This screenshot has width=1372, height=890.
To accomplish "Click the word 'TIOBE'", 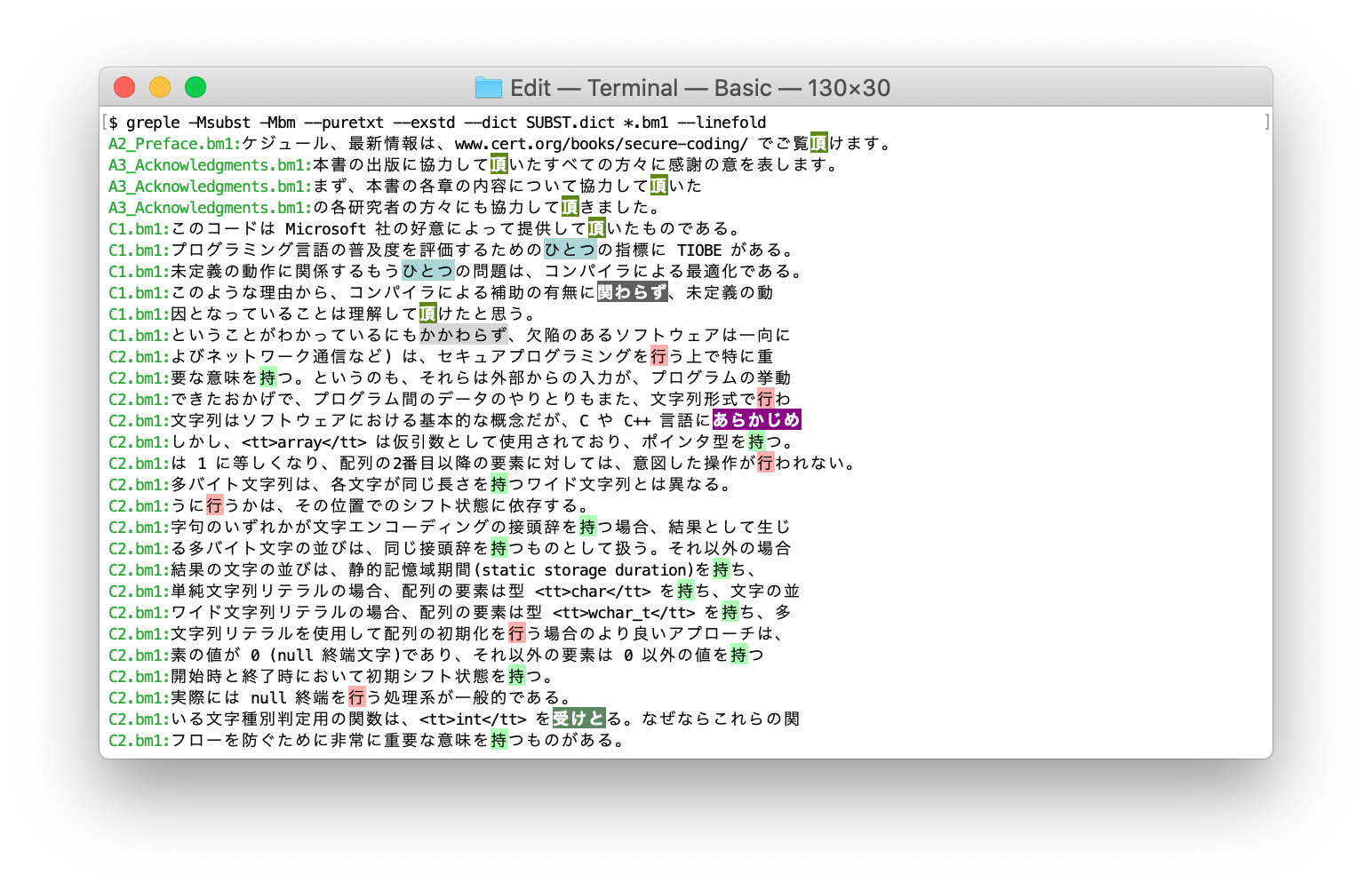I will [699, 250].
